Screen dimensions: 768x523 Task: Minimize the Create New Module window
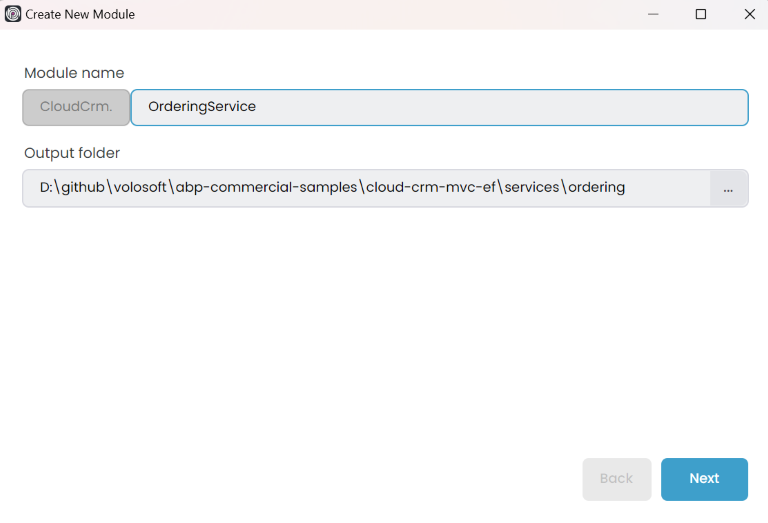tap(653, 14)
